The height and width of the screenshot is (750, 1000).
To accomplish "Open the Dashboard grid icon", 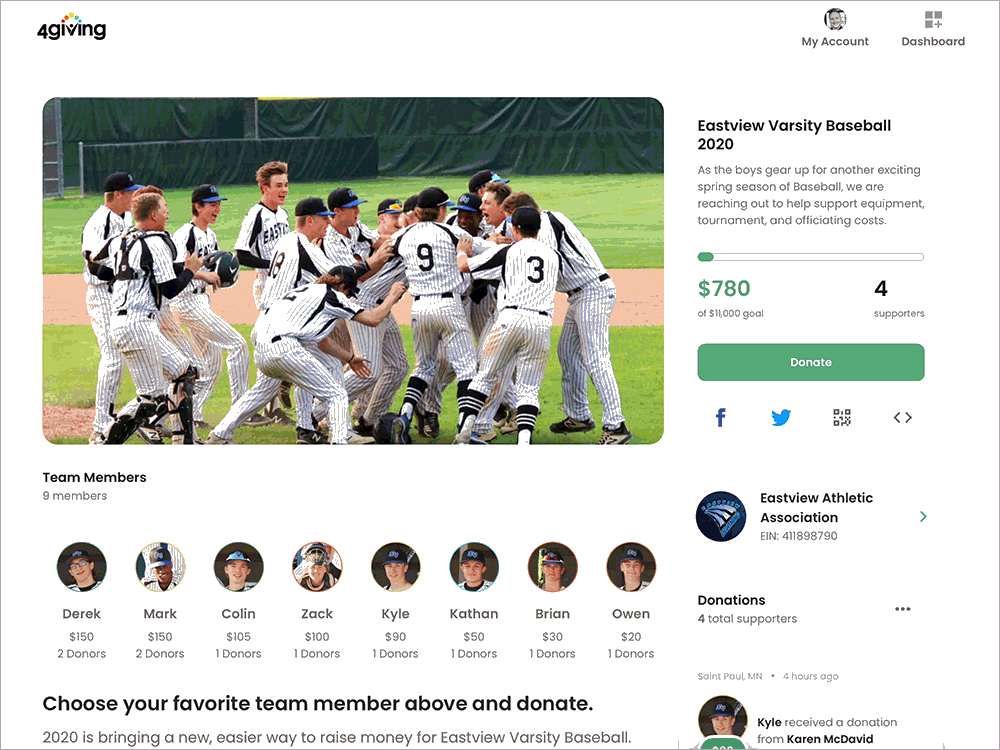I will [933, 20].
